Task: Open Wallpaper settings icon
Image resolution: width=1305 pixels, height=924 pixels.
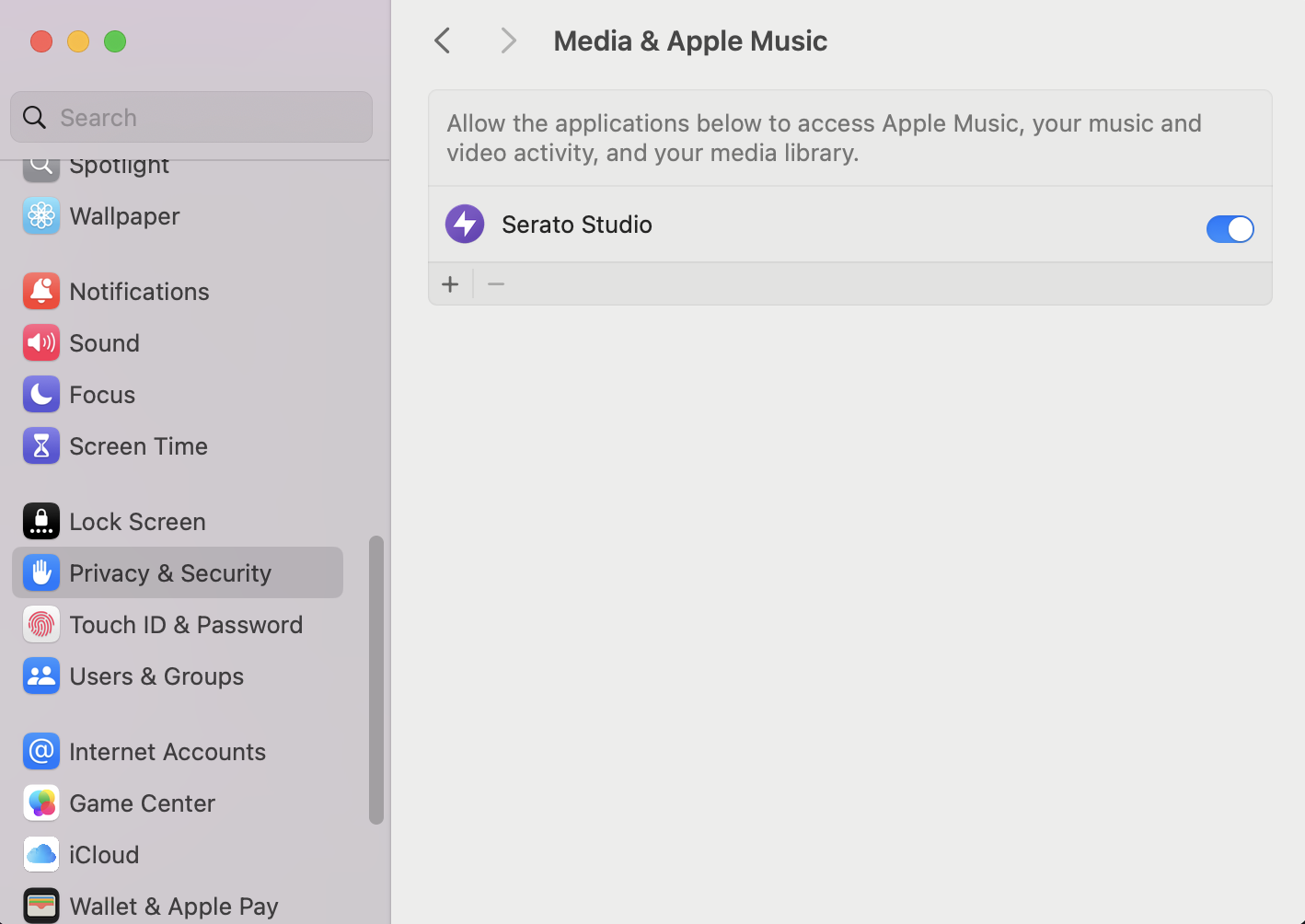Action: tap(41, 215)
